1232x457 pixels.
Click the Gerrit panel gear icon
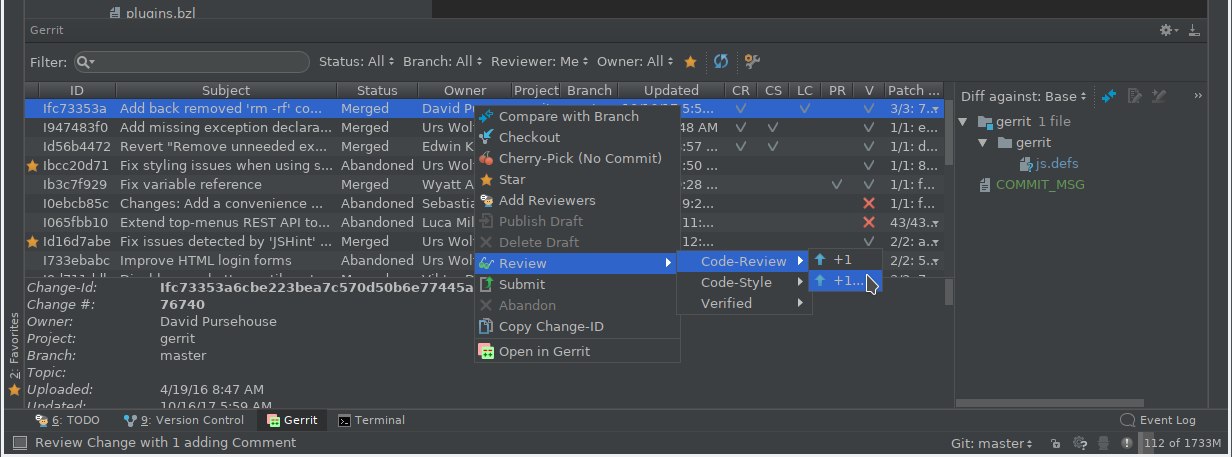pyautogui.click(x=1168, y=31)
